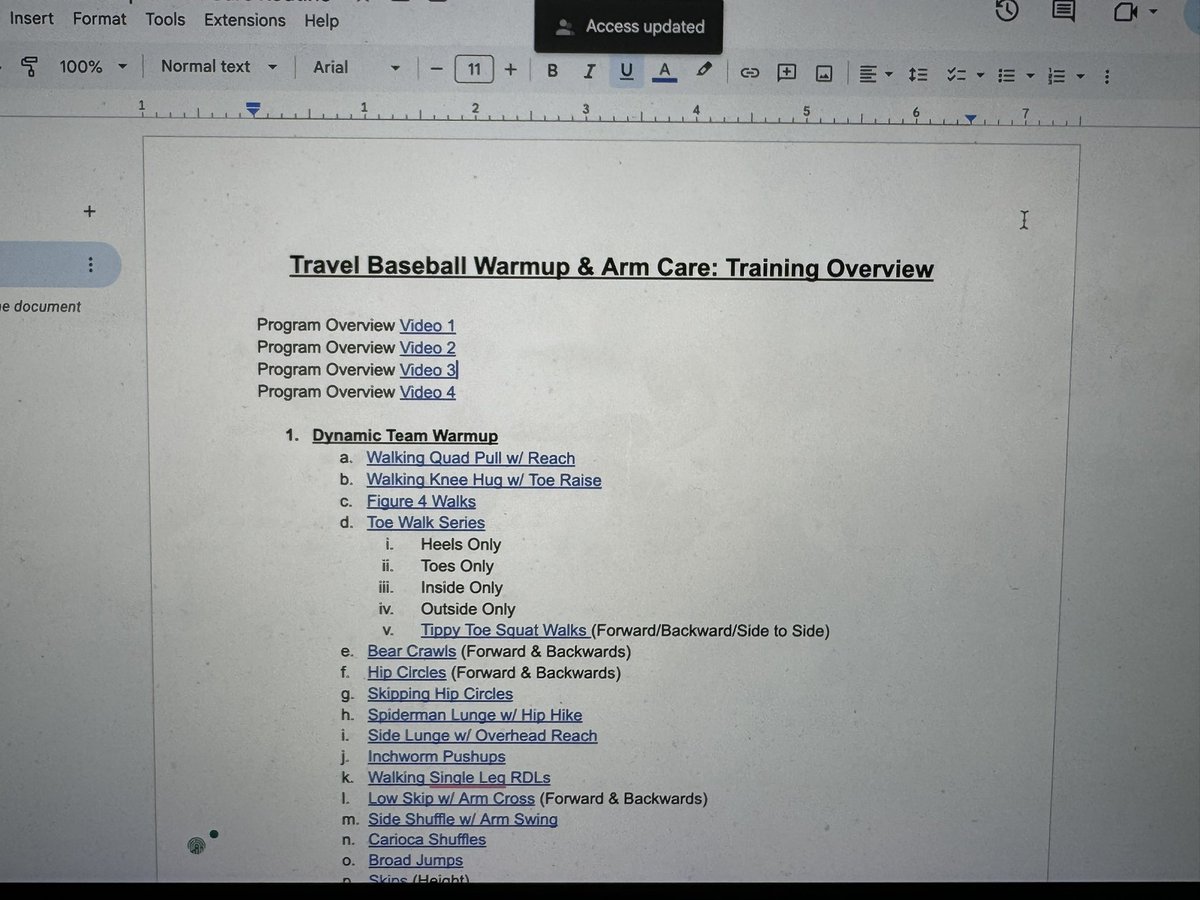The height and width of the screenshot is (900, 1200).
Task: Toggle italic formatting
Action: click(589, 70)
